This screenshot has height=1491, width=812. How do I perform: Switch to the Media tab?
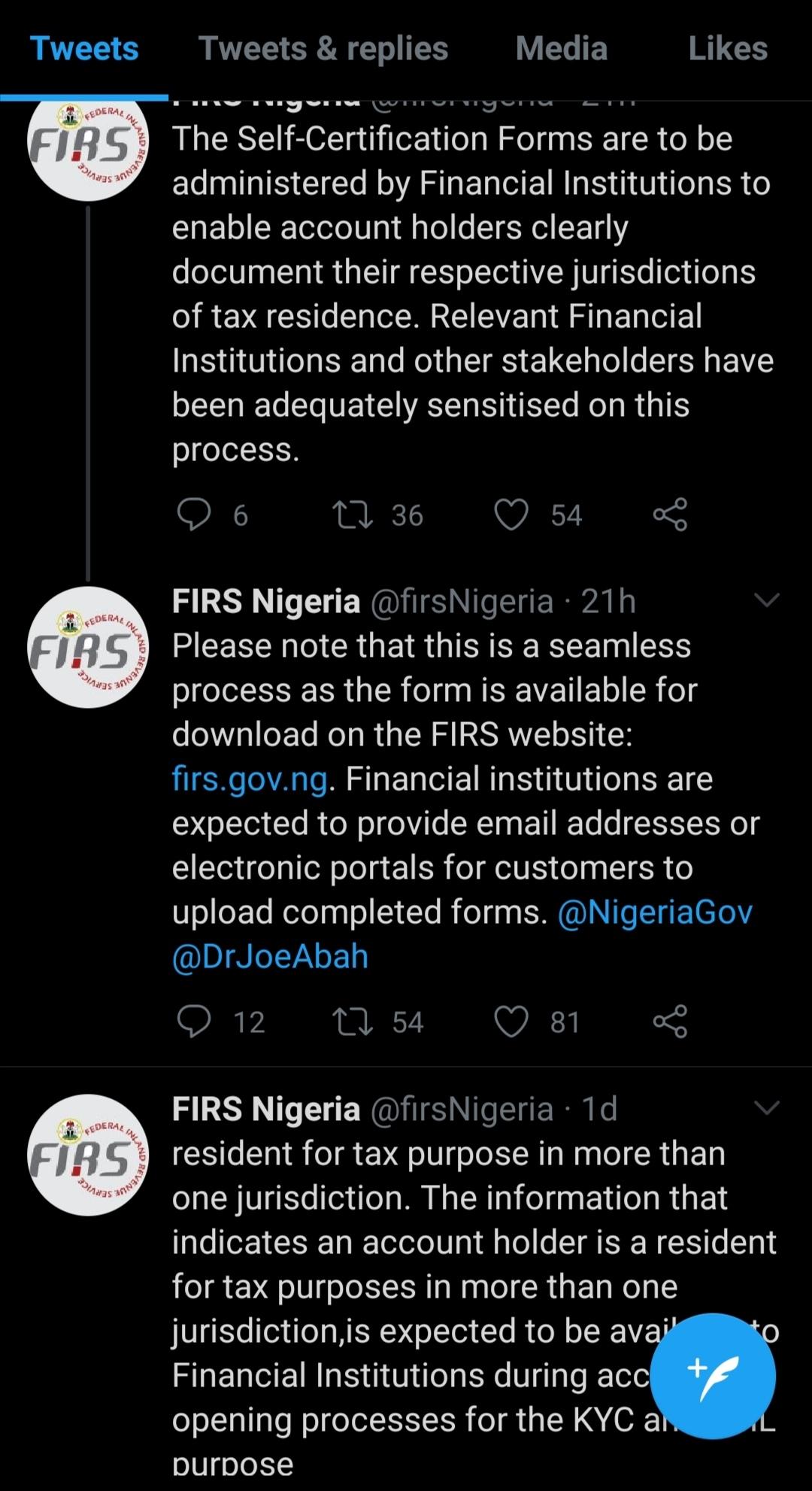[562, 49]
